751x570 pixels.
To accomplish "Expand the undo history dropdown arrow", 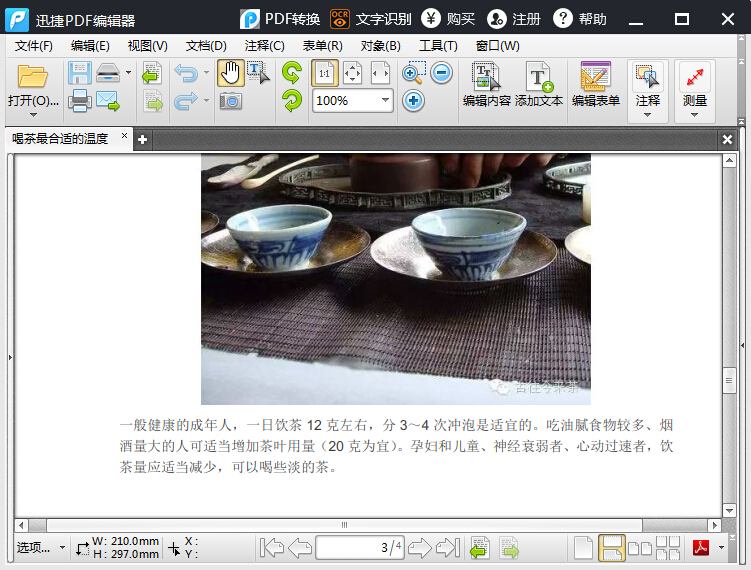I will [x=206, y=73].
